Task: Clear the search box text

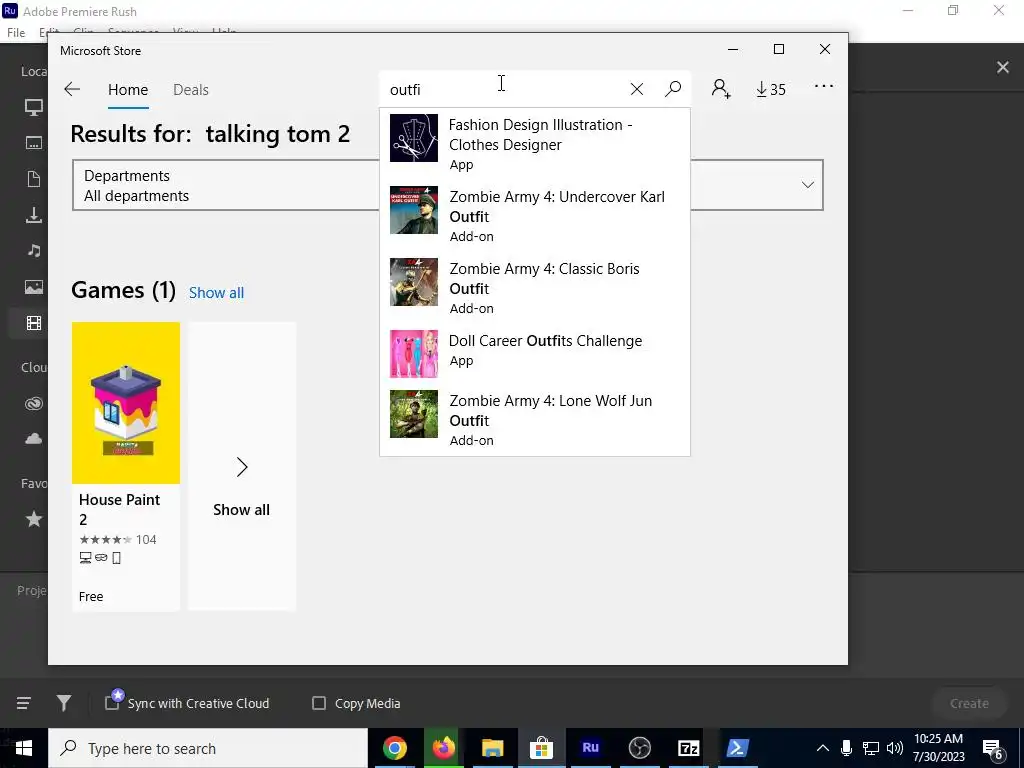Action: 637,89
